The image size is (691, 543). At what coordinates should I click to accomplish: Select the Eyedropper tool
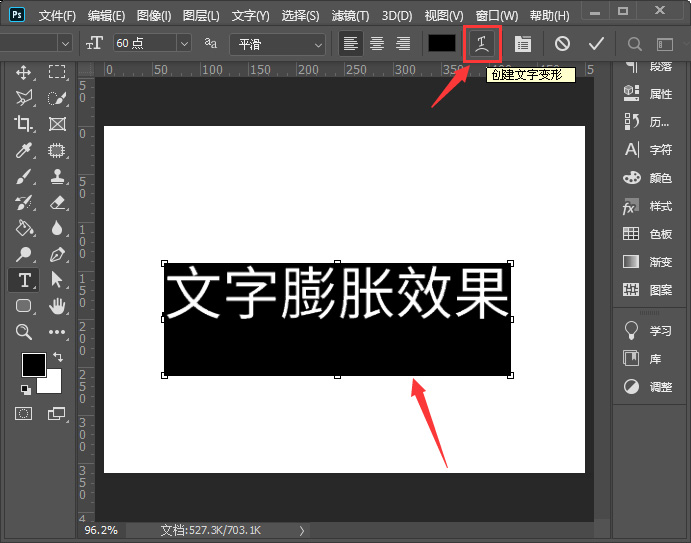pyautogui.click(x=23, y=150)
